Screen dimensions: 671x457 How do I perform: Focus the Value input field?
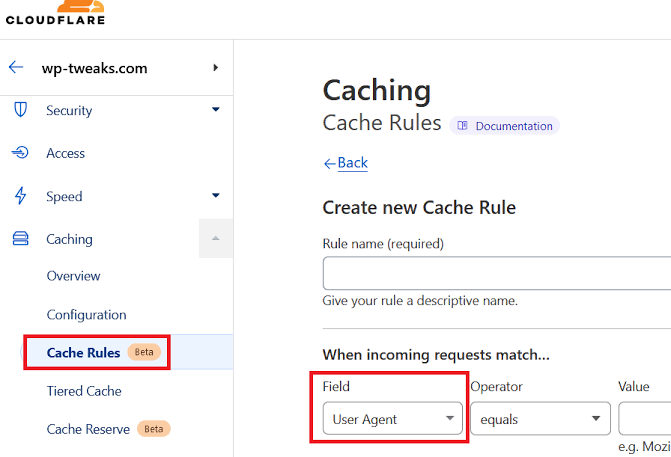point(644,418)
